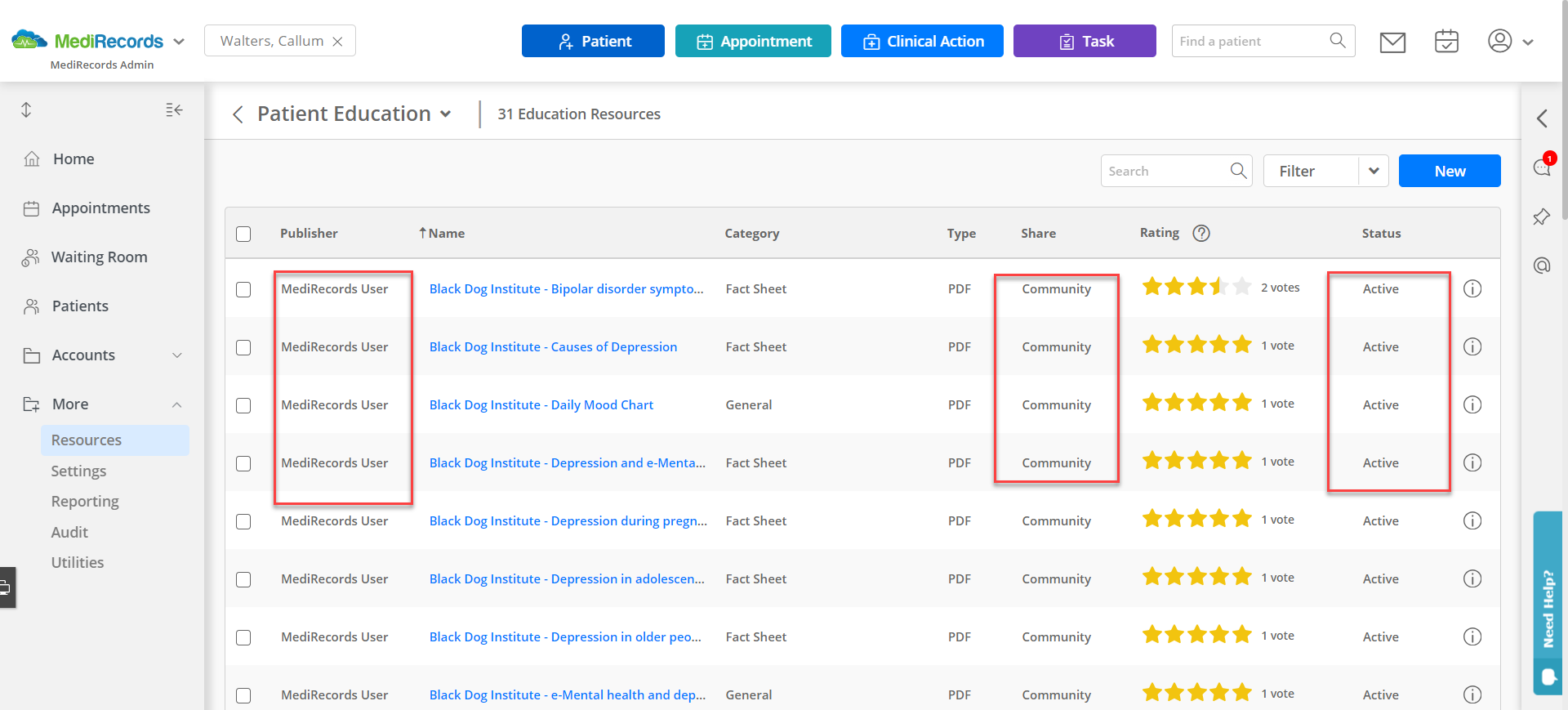
Task: Open info for Depression in older people resource
Action: 1472,636
